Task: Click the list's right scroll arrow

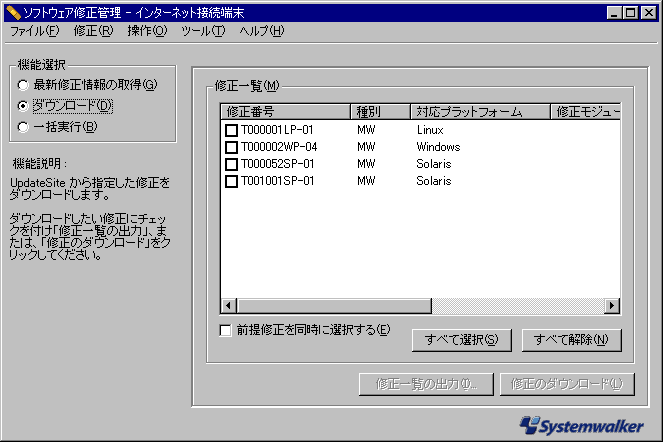Action: 612,305
